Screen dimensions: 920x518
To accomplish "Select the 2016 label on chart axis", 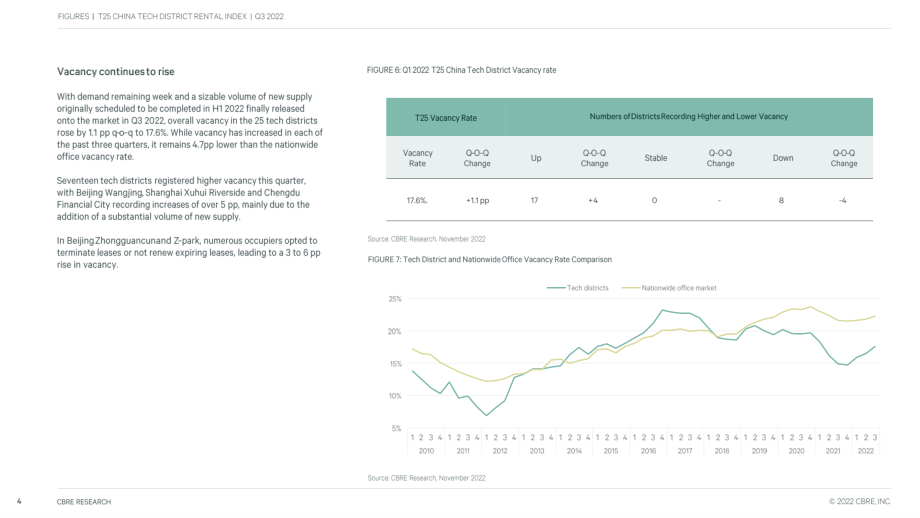I will (648, 451).
